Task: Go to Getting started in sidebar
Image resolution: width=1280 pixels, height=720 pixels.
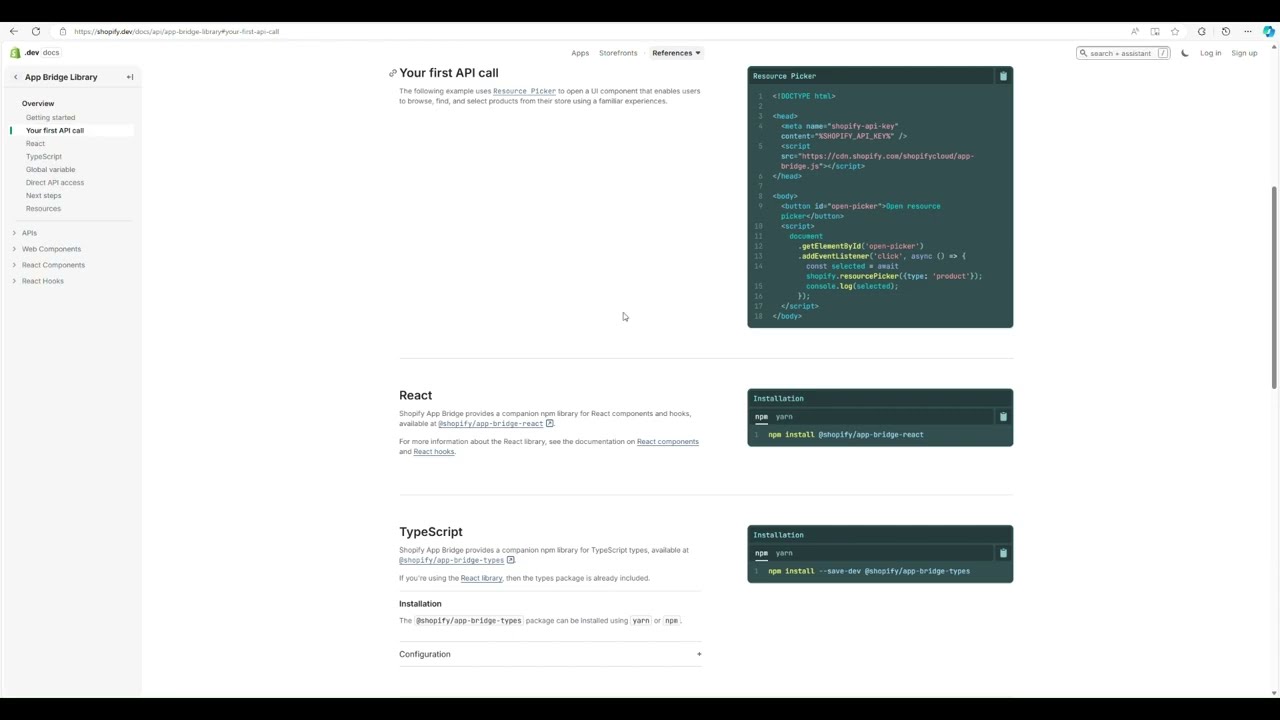Action: pyautogui.click(x=50, y=117)
